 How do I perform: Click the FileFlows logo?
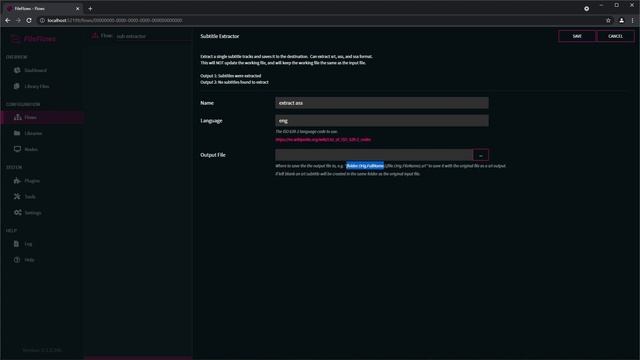coord(33,39)
